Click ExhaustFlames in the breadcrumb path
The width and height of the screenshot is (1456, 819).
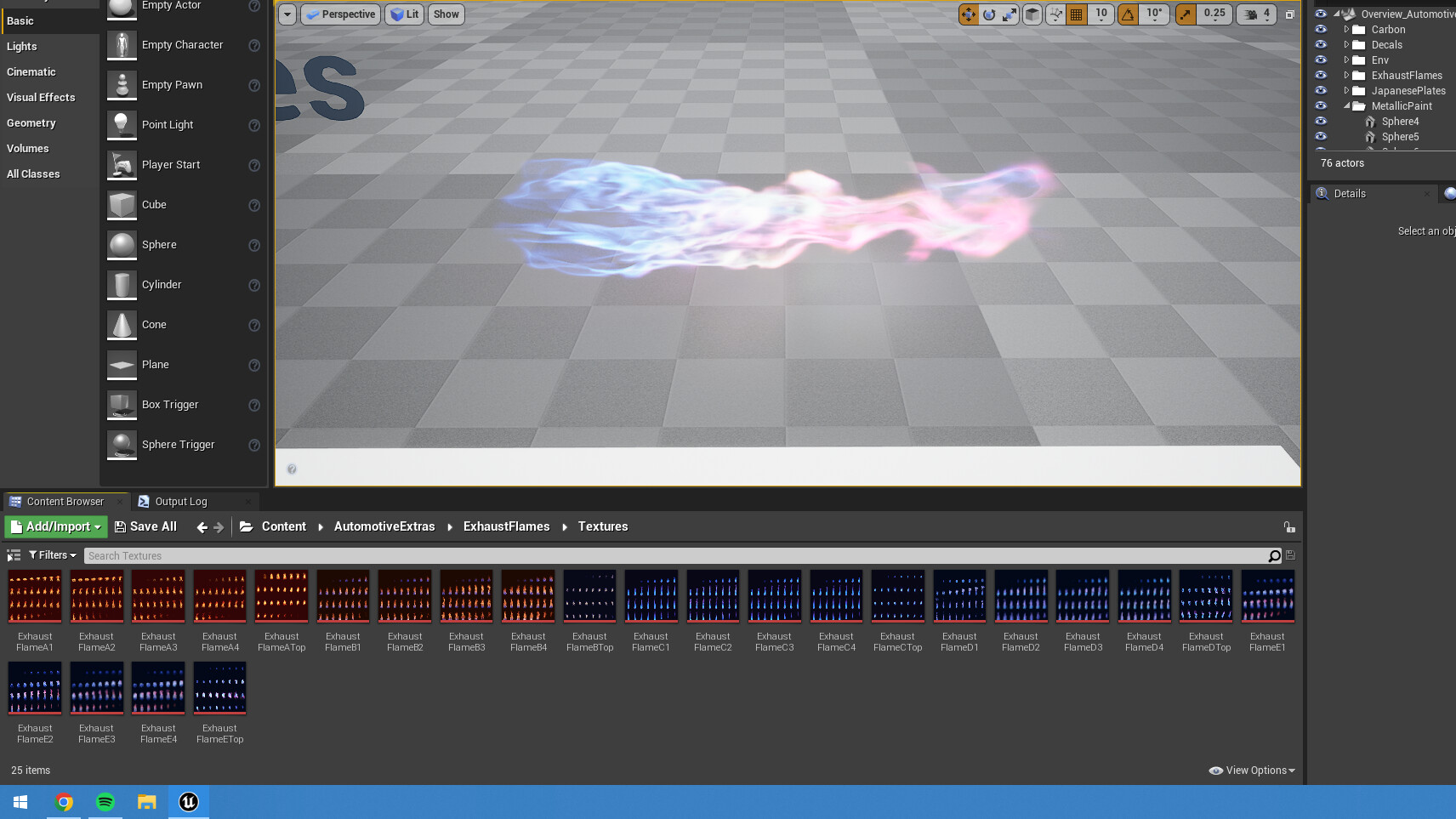point(505,526)
